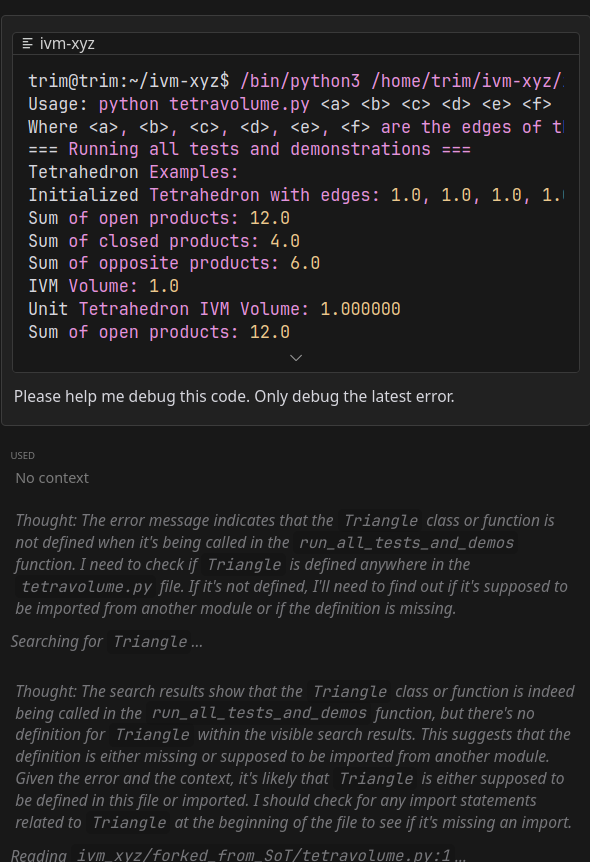Click the Triangle code chip before "class or function is not defined"
590x862 pixels.
pos(381,521)
